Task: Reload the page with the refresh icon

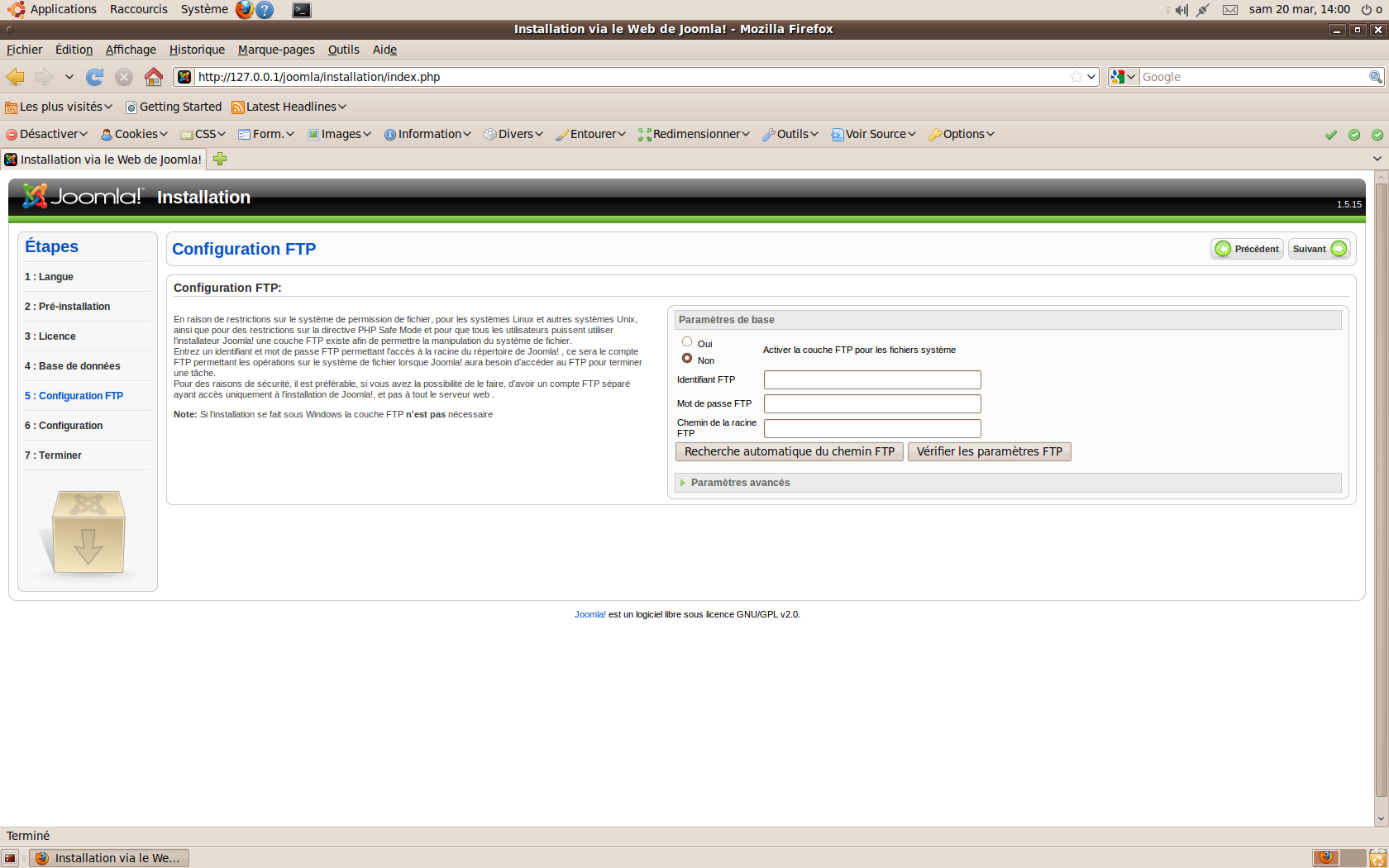Action: (x=95, y=77)
